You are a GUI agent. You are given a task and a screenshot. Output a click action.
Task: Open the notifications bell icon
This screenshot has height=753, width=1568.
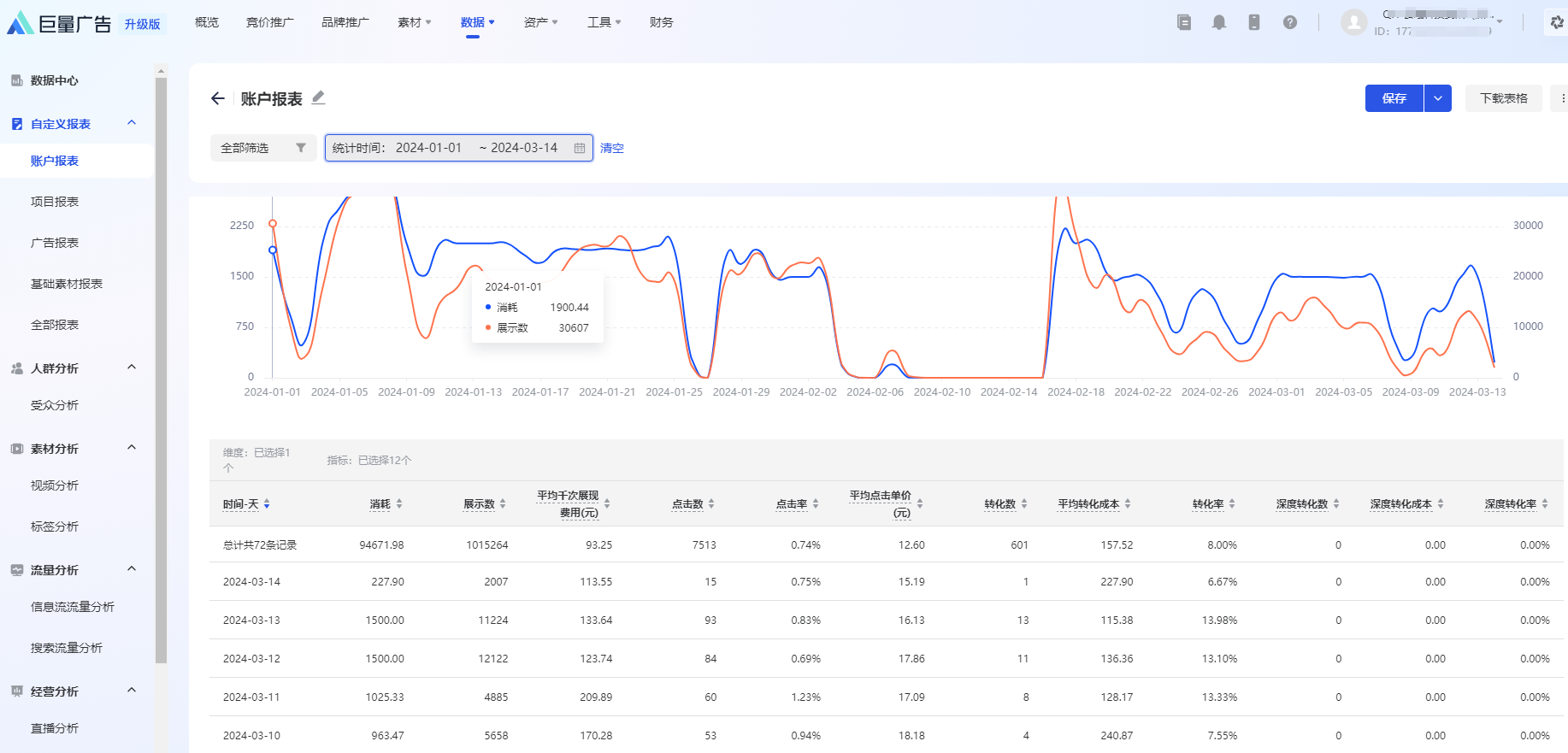point(1219,22)
